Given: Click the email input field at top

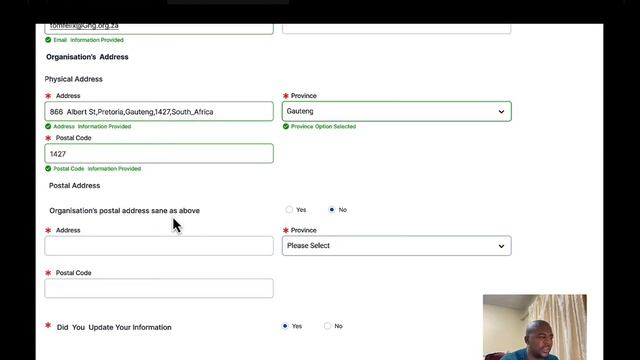Looking at the screenshot, I should [159, 28].
